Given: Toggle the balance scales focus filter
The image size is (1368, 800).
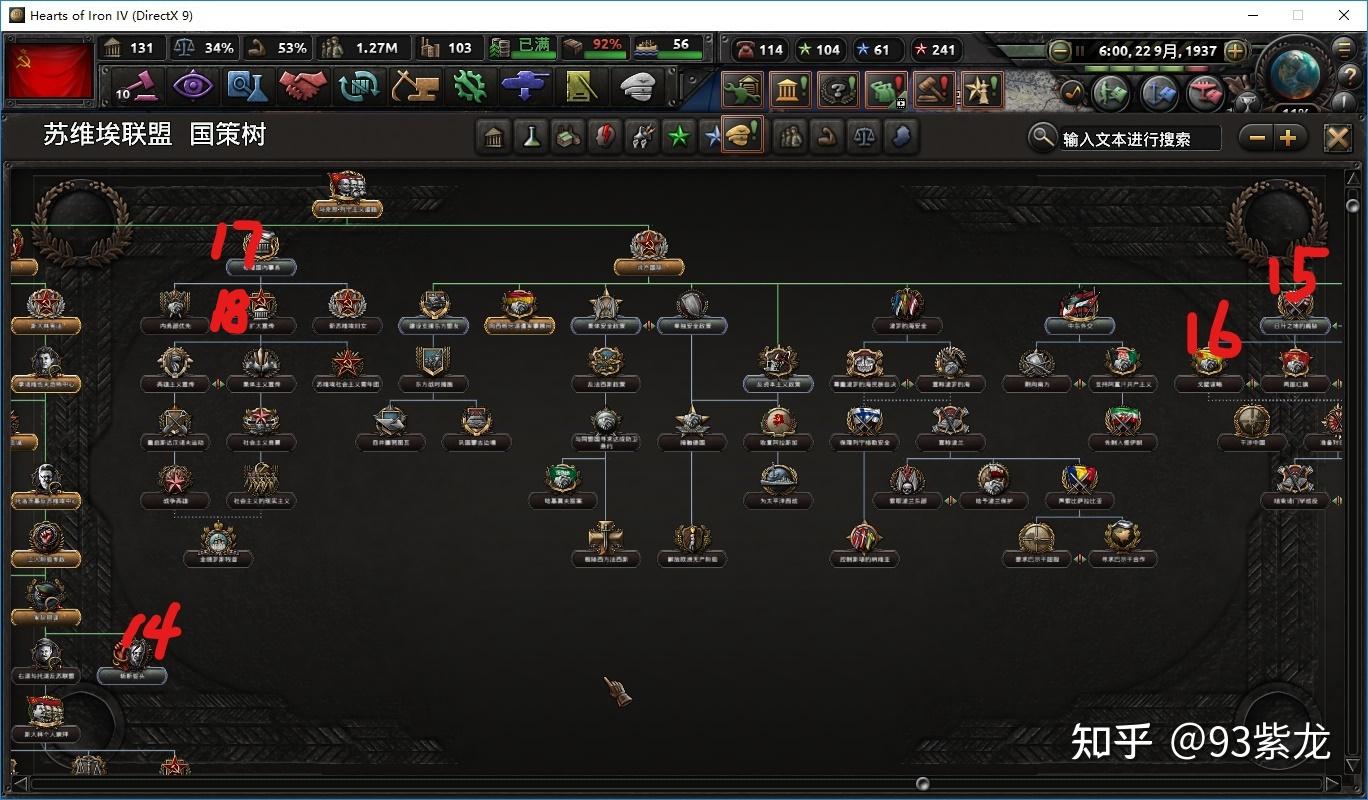Looking at the screenshot, I should tap(864, 137).
